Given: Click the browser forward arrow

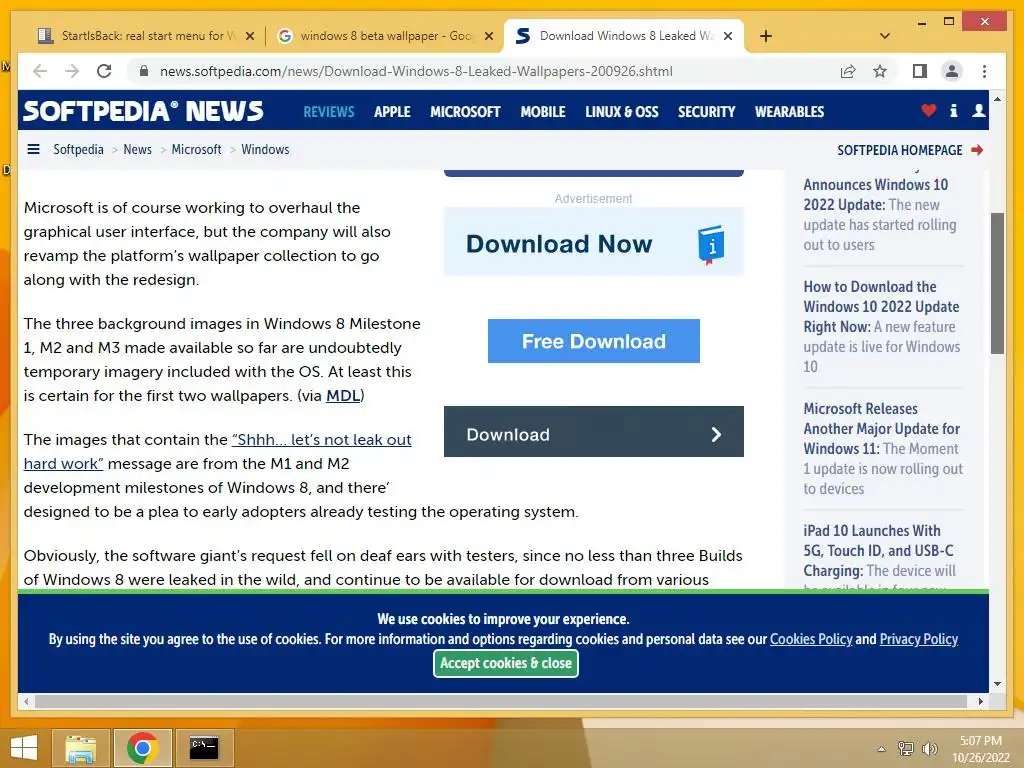Looking at the screenshot, I should tap(72, 71).
